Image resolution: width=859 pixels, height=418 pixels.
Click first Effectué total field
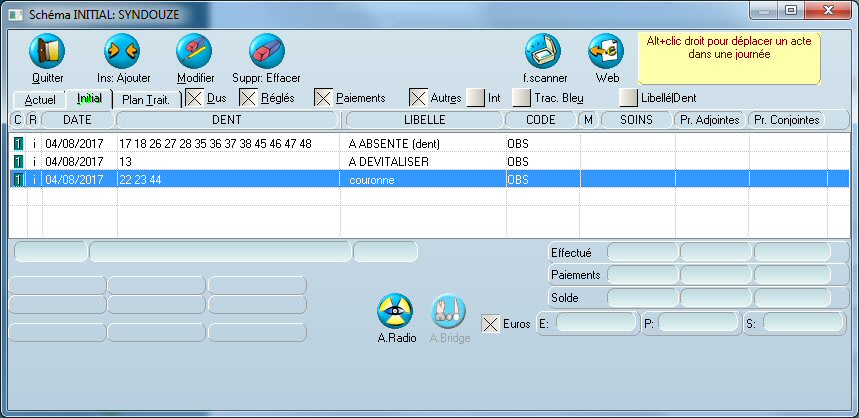642,253
